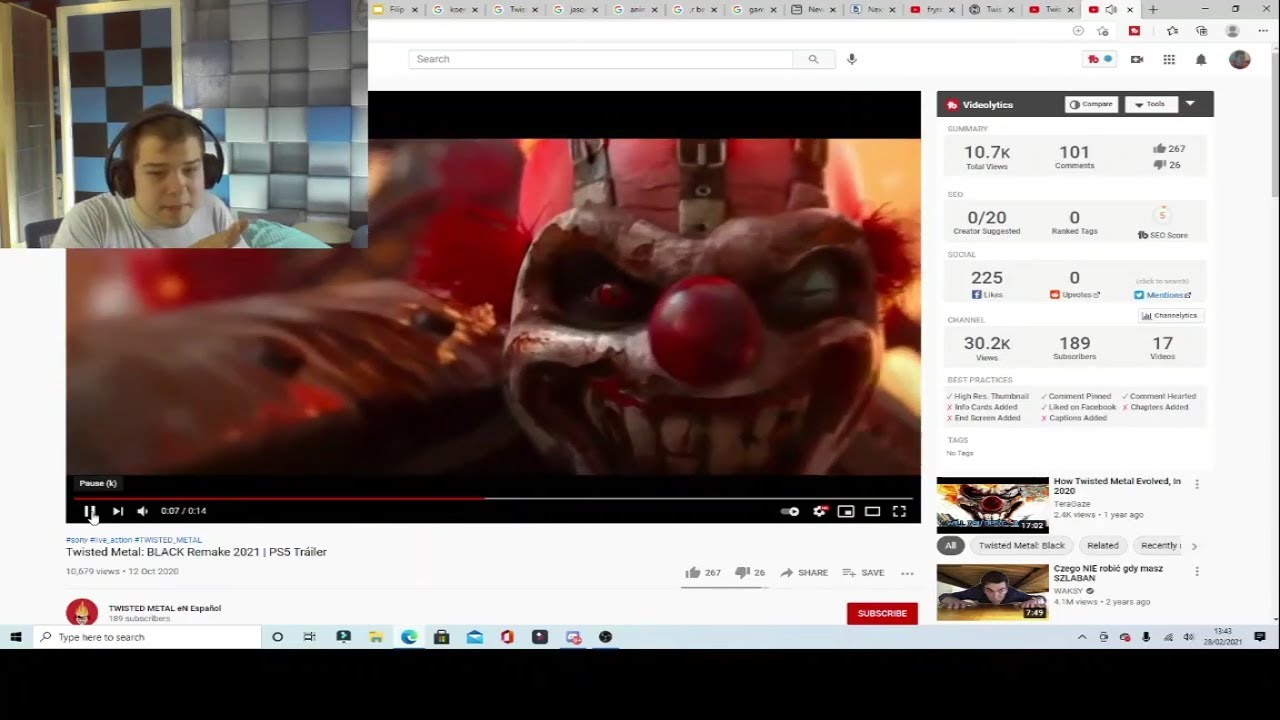
Task: Open options for How Twisted Metal Evolved video
Action: (1197, 485)
